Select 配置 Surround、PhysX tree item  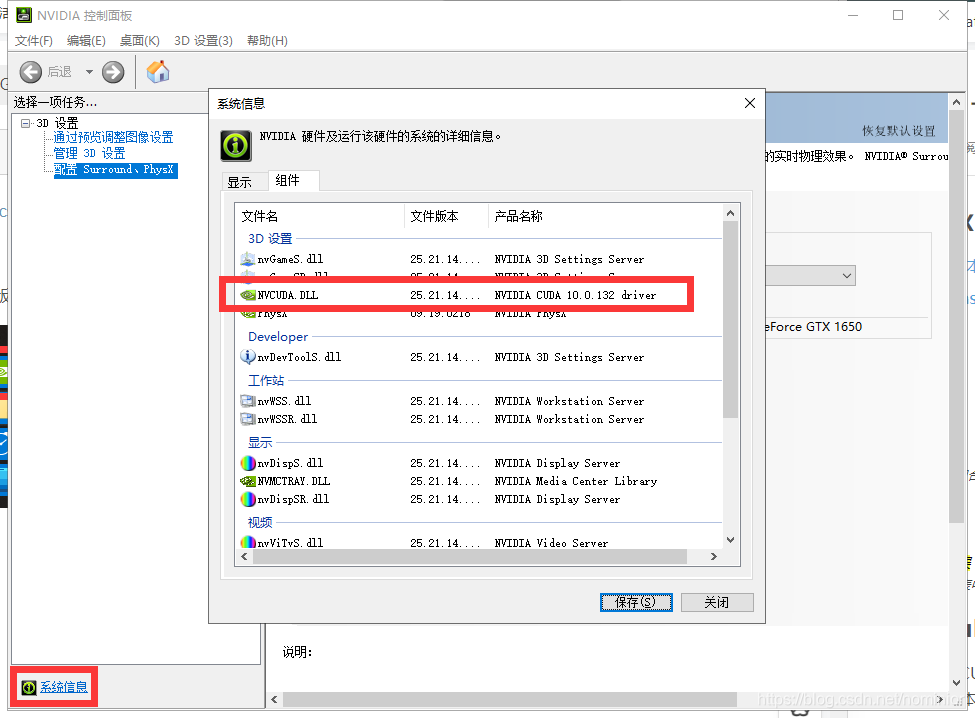coord(116,170)
